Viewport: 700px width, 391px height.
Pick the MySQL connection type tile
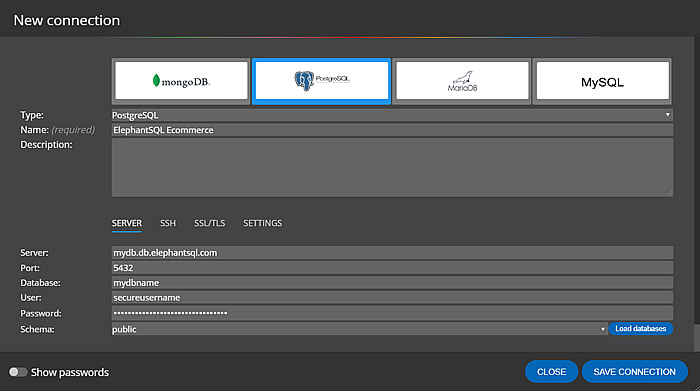[602, 81]
